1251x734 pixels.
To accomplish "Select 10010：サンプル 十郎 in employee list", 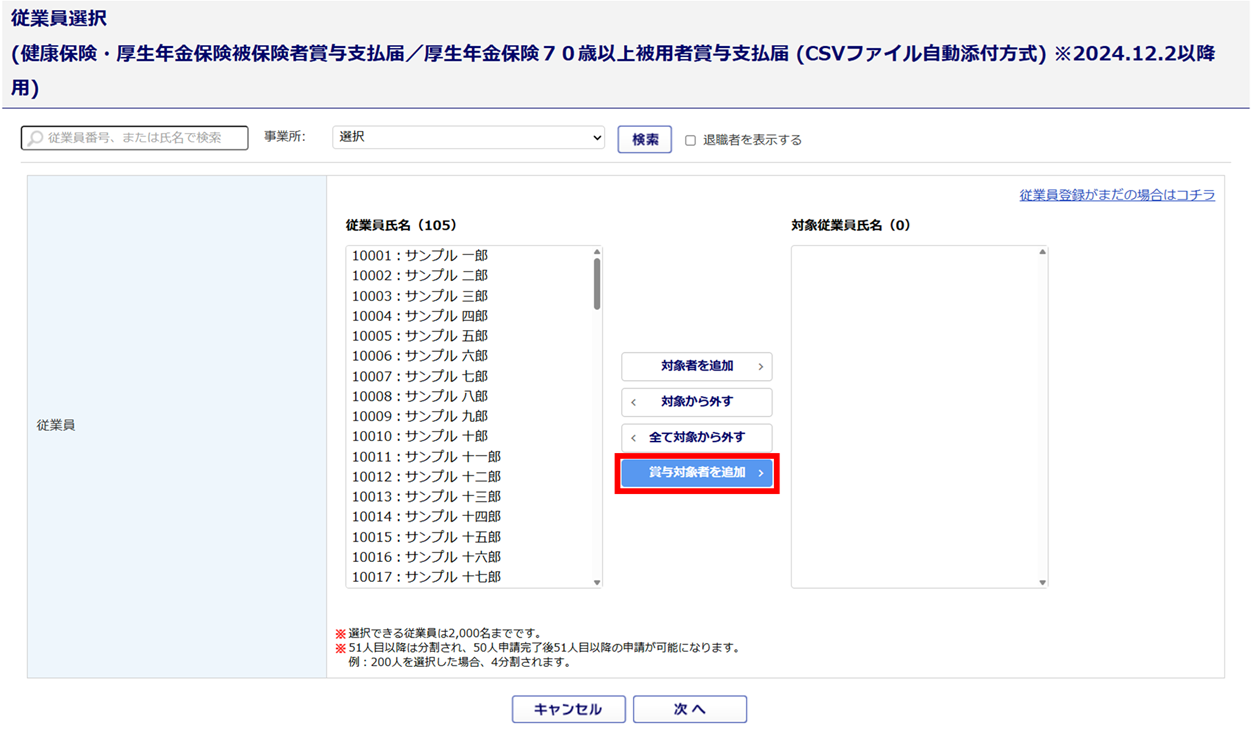I will 469,436.
